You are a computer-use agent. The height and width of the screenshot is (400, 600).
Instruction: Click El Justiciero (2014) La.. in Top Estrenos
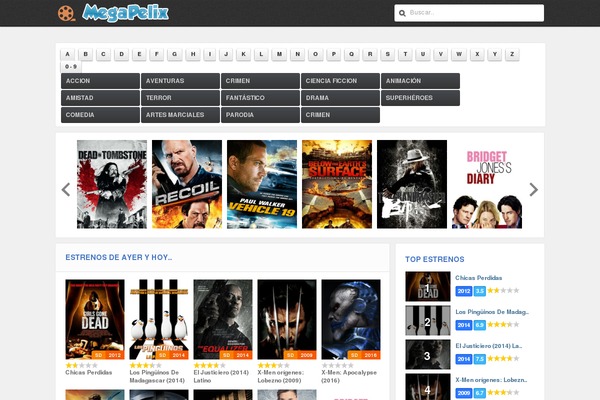489,346
